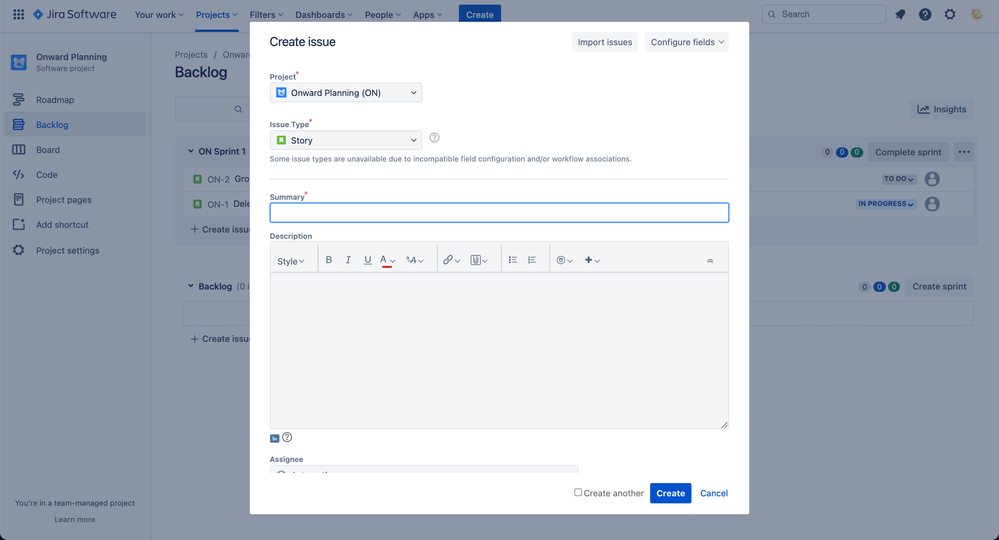Open the Dashboards menu
Viewport: 999px width, 540px height.
(324, 15)
